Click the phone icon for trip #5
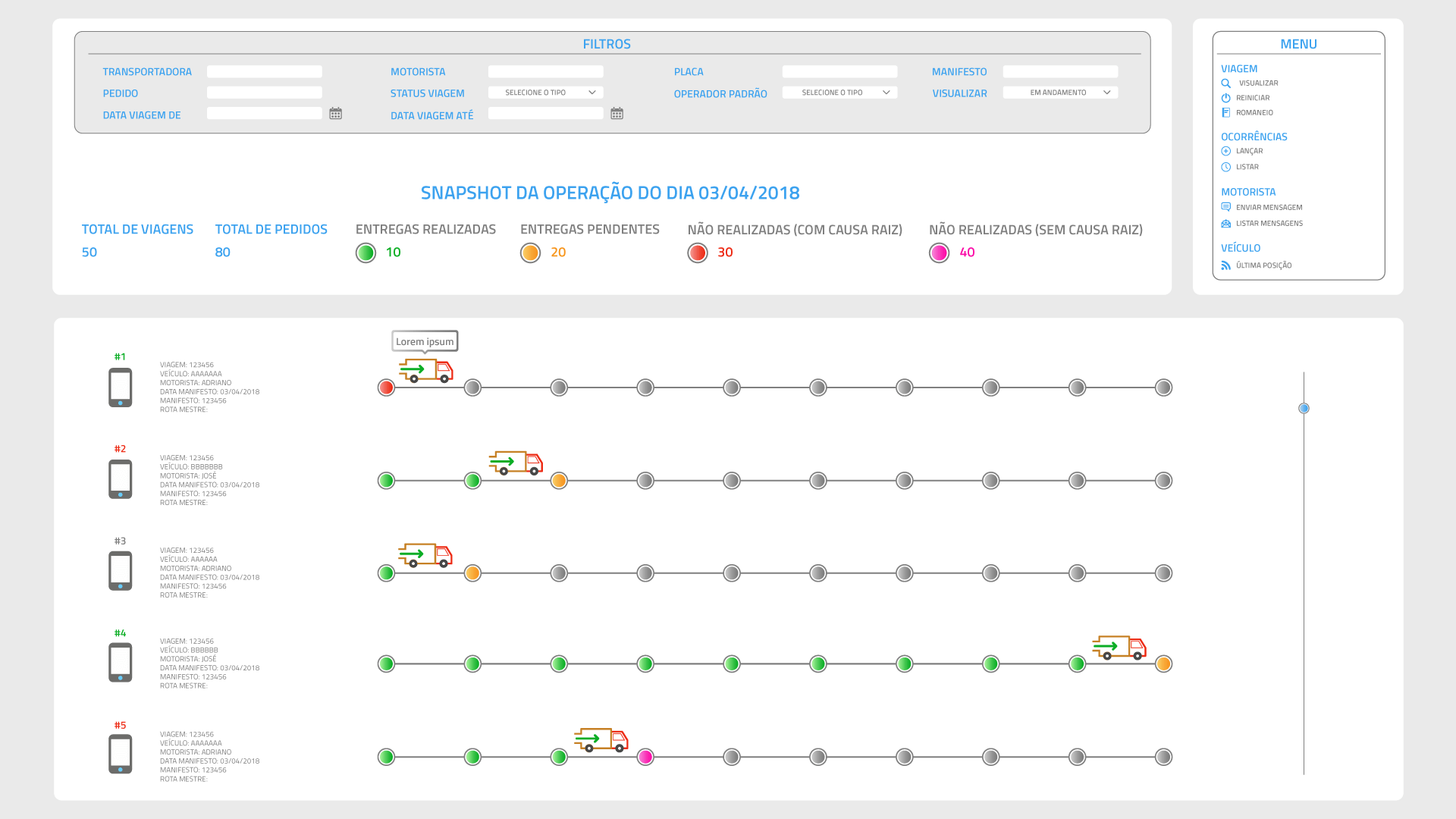This screenshot has width=1456, height=819. click(120, 754)
